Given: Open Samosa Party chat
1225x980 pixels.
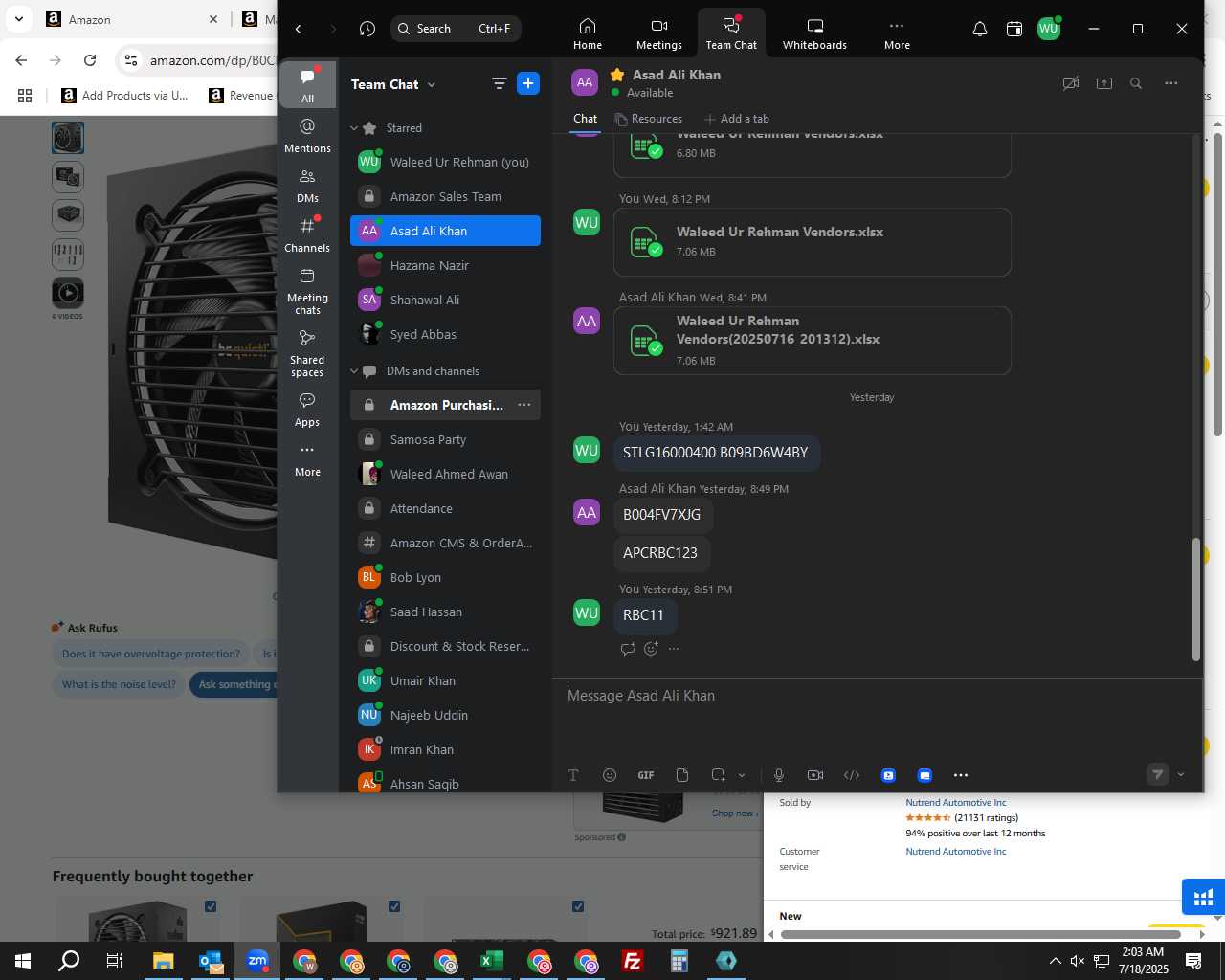Looking at the screenshot, I should point(446,439).
